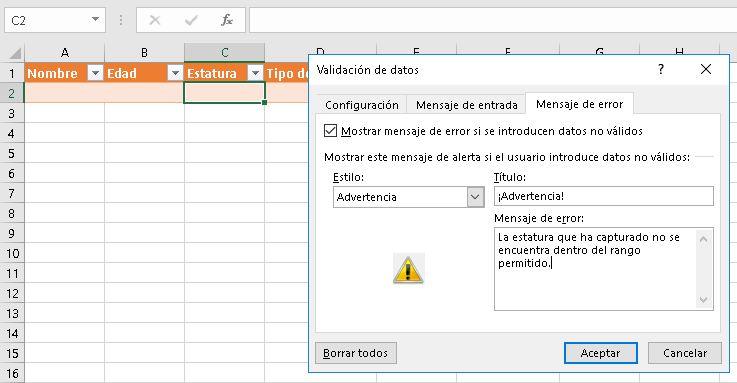Open the Nombre column filter dropdown
This screenshot has height=383, width=737.
tap(95, 73)
